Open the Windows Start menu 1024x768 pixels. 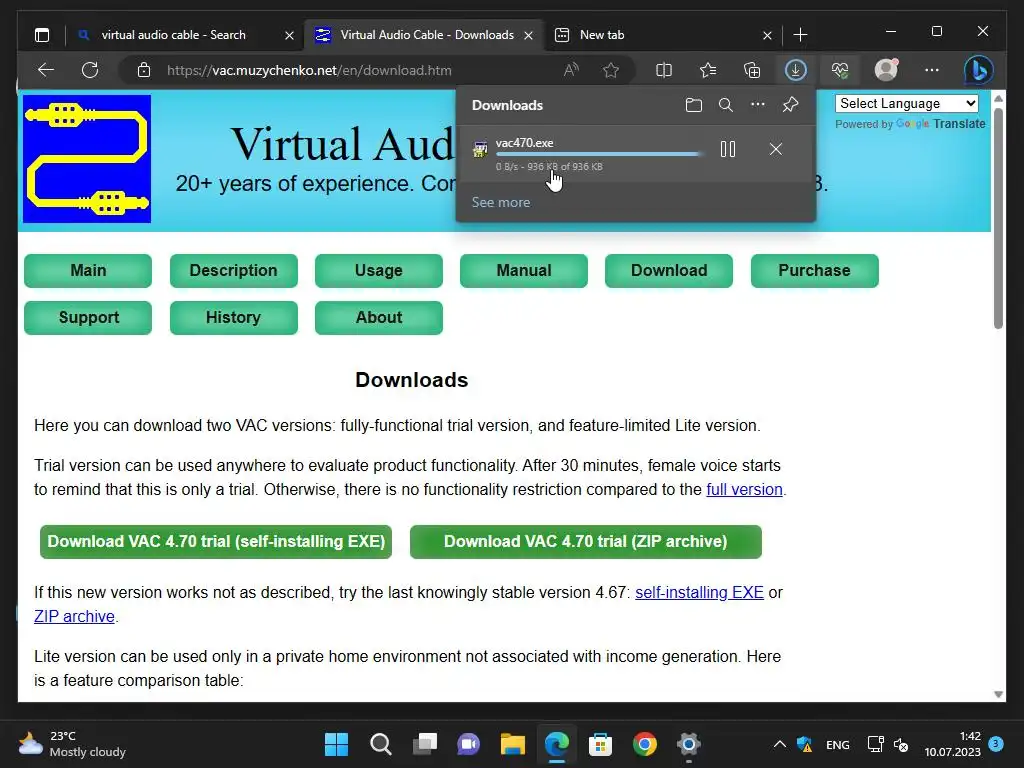(x=336, y=744)
